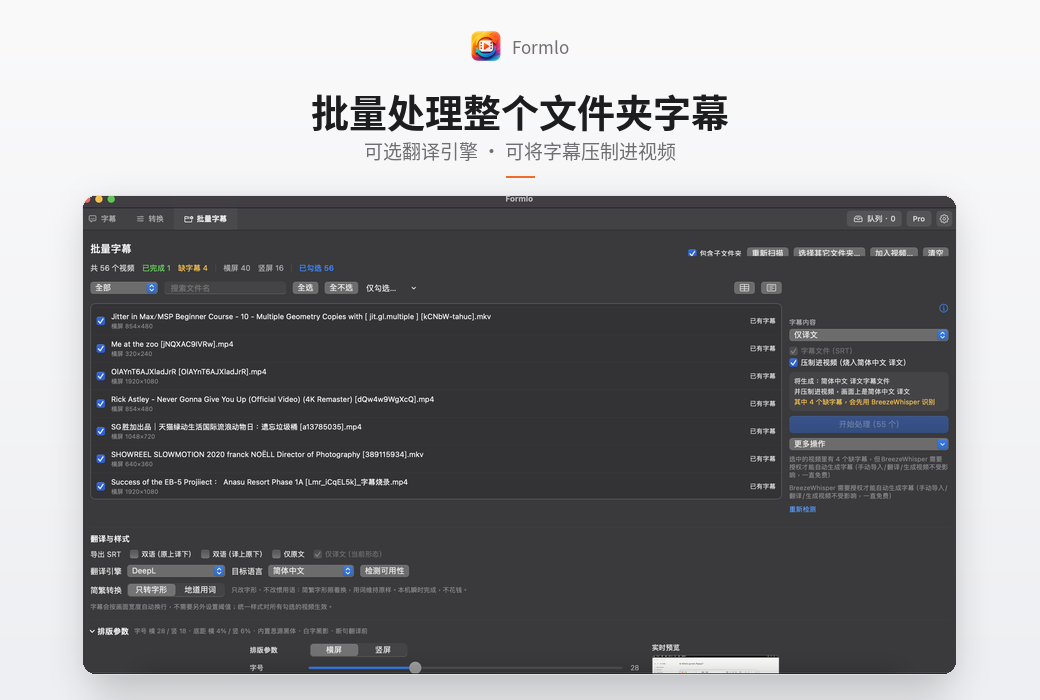Click 已有字幕 status on the SHOWREEL row

763,458
